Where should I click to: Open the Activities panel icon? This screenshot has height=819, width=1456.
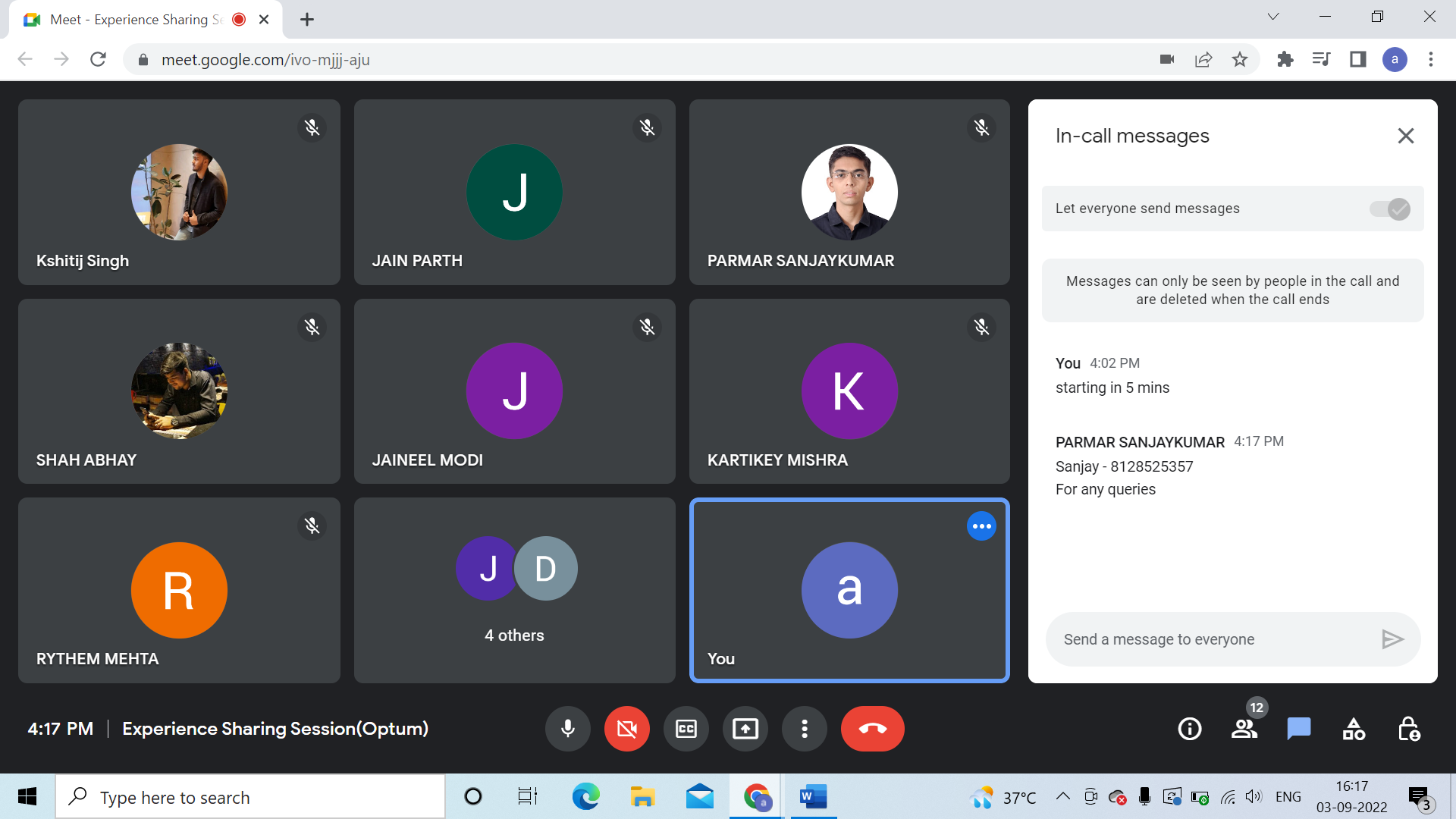[1354, 729]
